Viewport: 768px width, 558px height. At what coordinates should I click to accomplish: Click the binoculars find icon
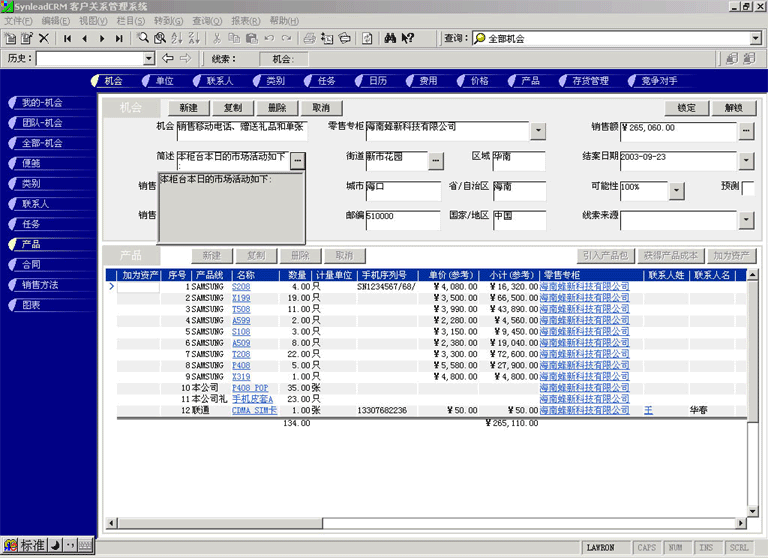coord(391,38)
